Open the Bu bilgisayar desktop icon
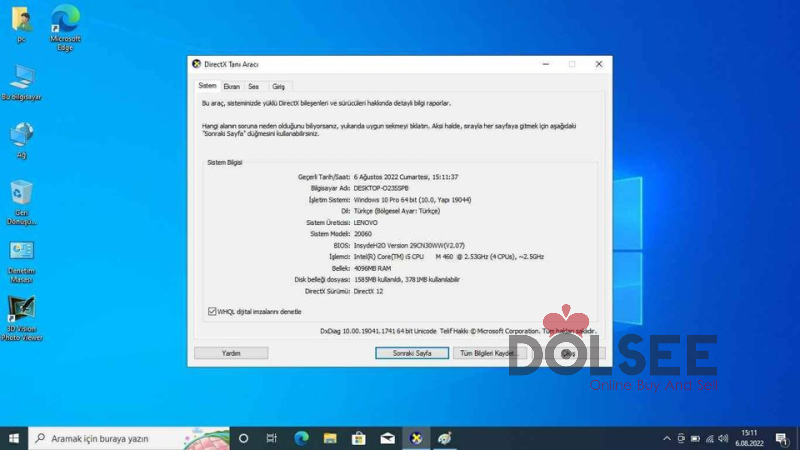 click(x=21, y=78)
